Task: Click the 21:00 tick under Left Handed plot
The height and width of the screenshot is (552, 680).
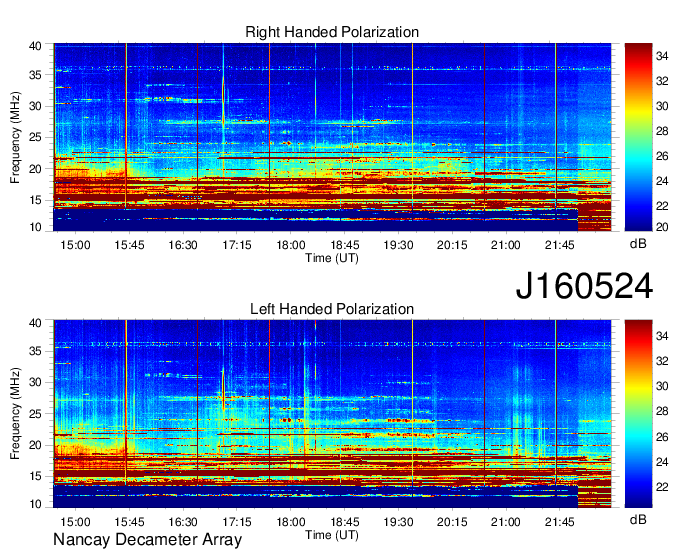Action: click(x=506, y=521)
